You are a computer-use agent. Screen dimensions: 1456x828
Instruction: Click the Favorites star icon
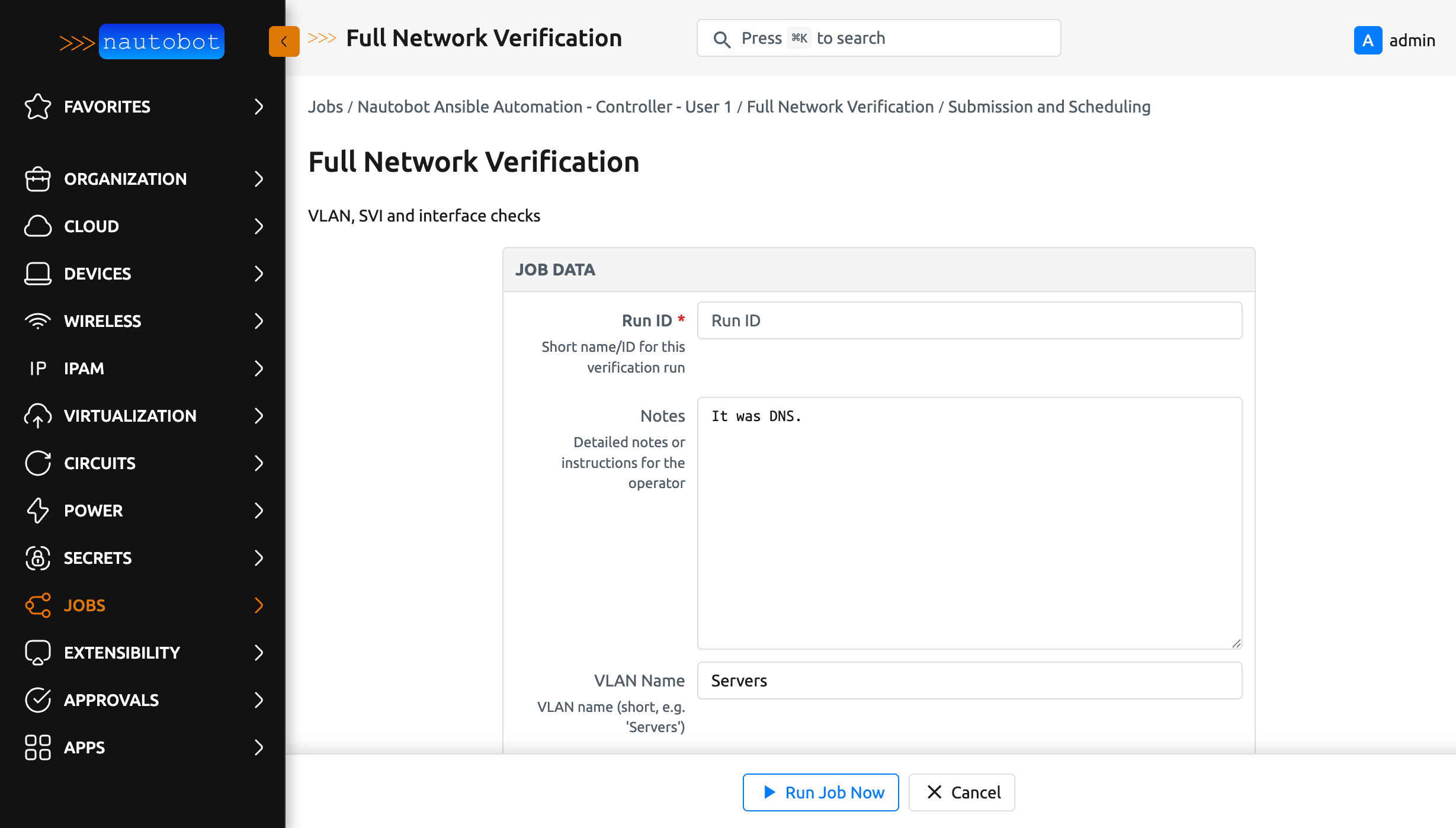pyautogui.click(x=37, y=107)
